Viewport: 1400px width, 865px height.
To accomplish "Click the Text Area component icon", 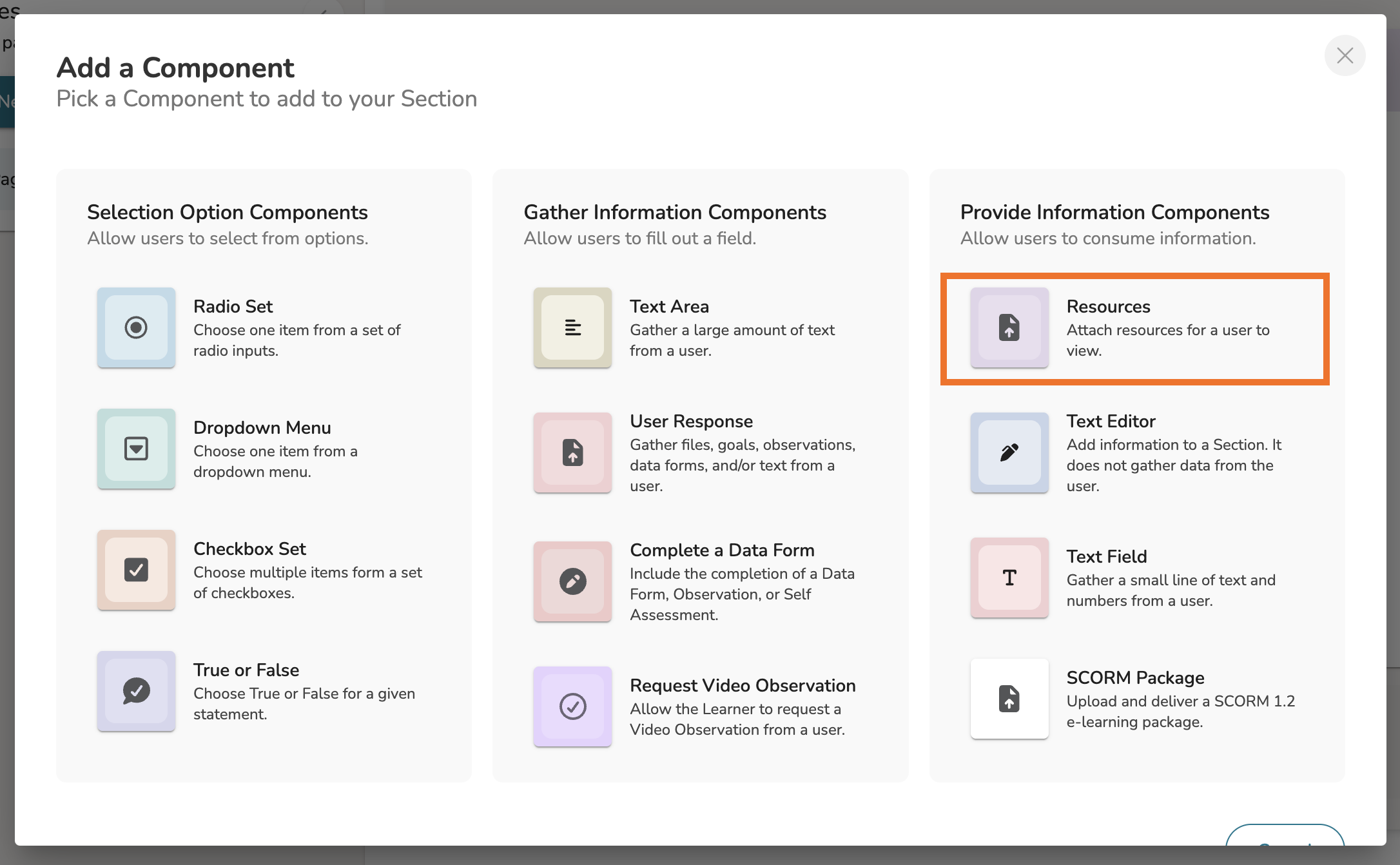I will tap(572, 327).
